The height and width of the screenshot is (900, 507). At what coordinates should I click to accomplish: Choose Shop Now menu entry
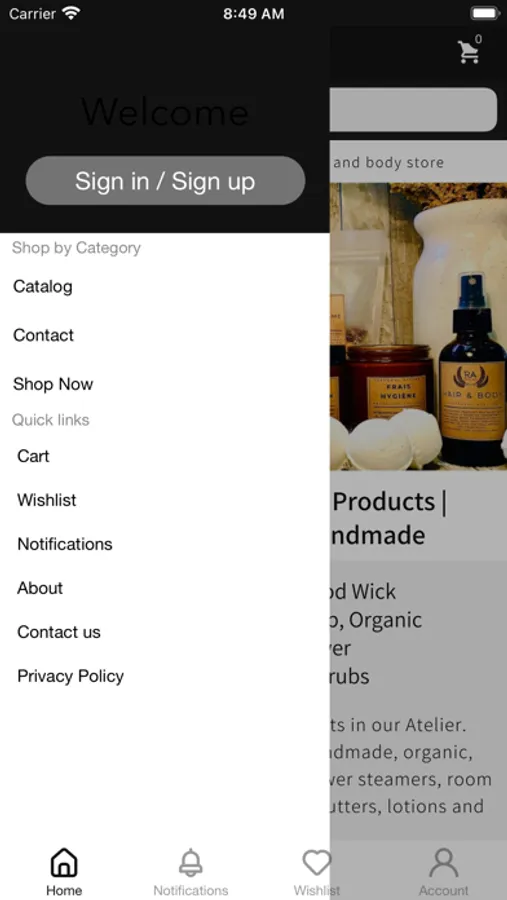point(53,384)
